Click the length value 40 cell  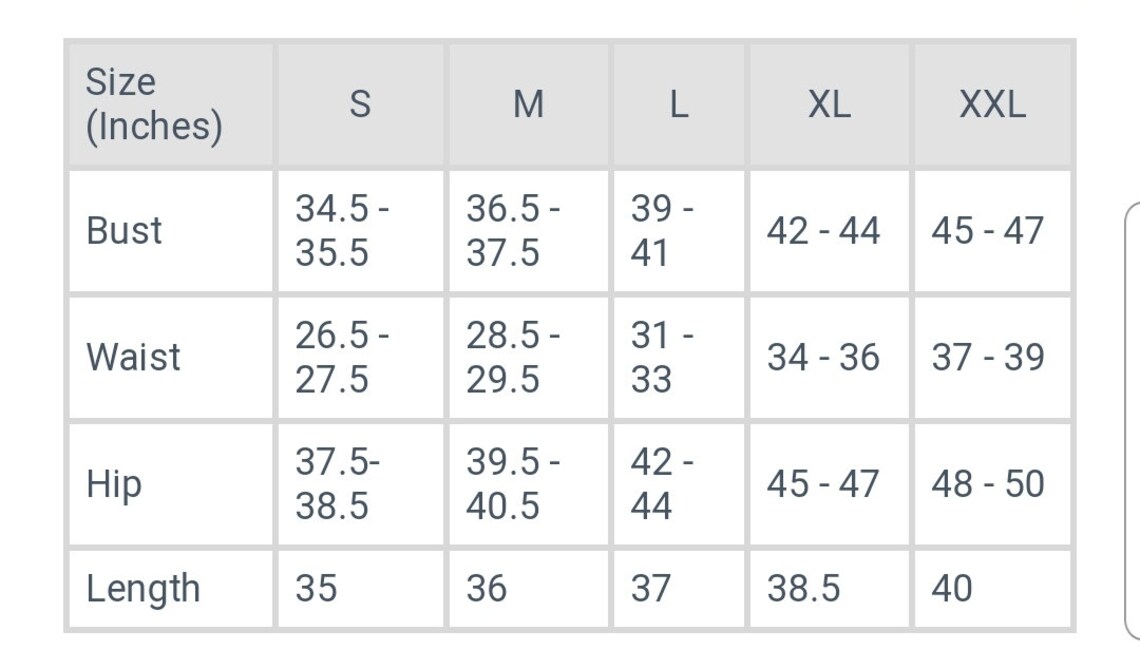click(x=992, y=588)
